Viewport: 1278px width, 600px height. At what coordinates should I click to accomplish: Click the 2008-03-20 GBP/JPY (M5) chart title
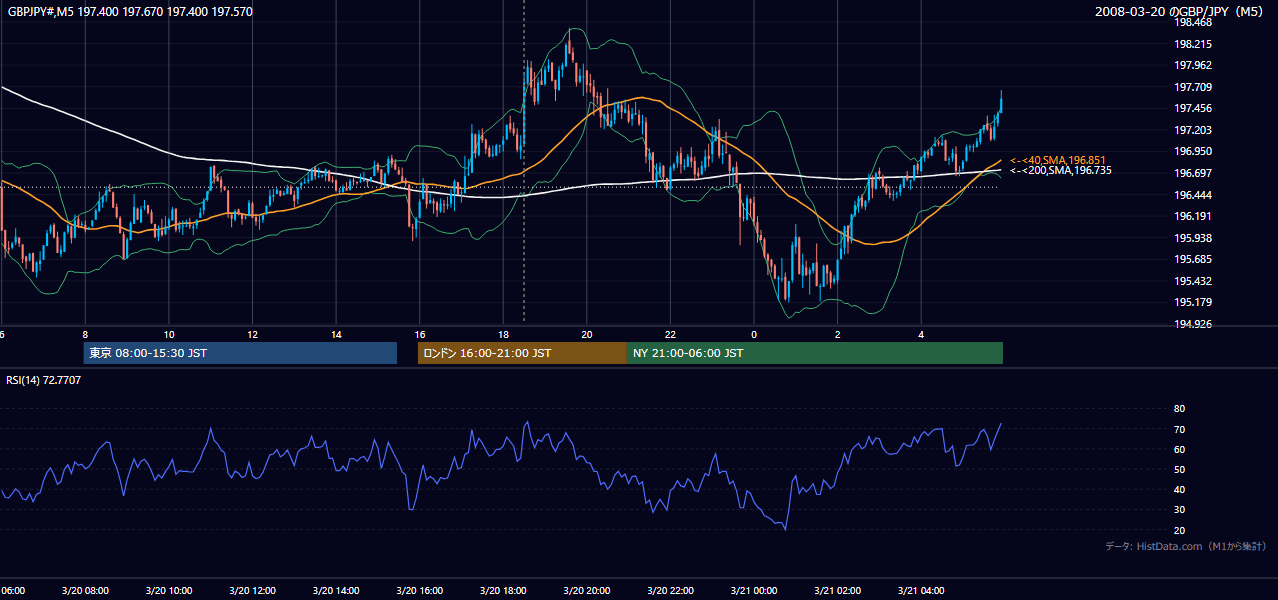point(1180,11)
